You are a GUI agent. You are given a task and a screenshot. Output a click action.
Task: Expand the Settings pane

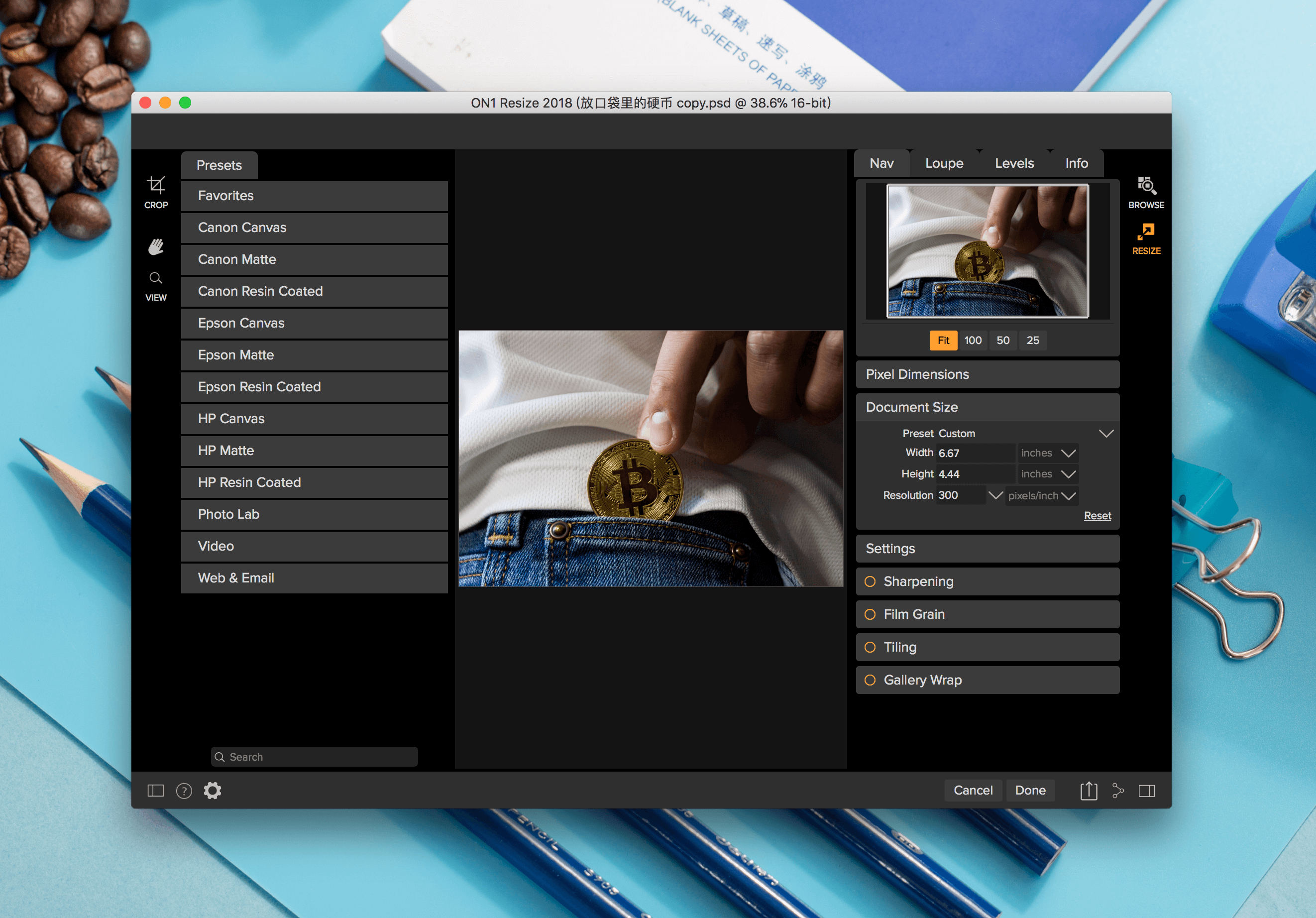click(987, 549)
